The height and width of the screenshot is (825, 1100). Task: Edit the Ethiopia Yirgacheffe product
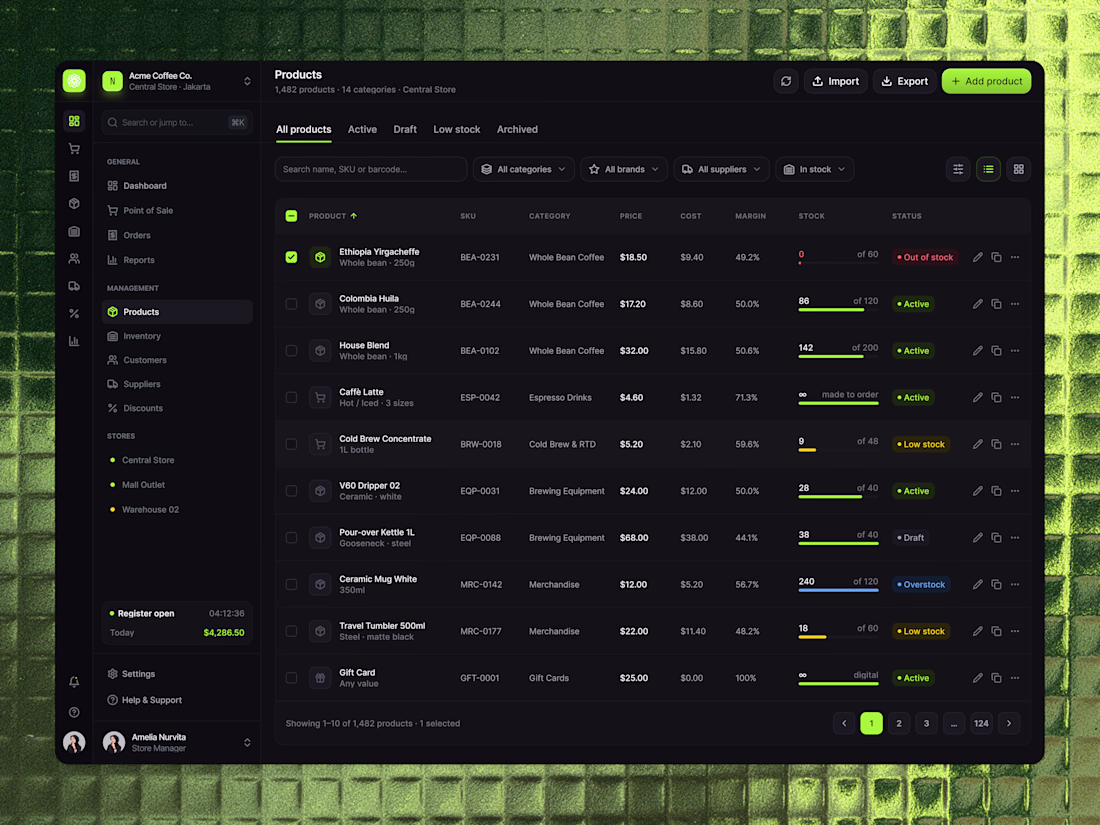pos(977,257)
